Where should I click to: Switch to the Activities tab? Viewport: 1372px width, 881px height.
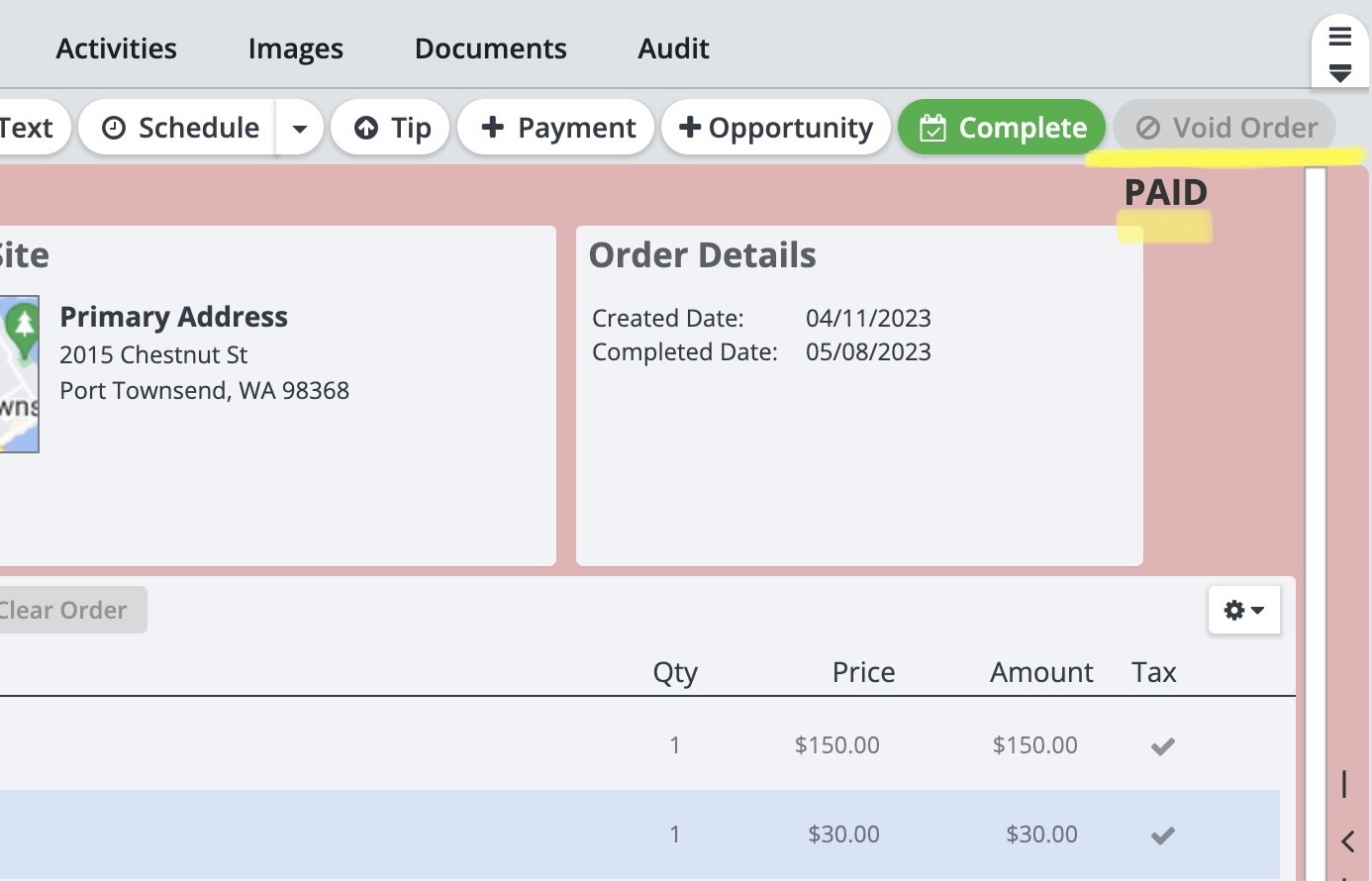(116, 49)
